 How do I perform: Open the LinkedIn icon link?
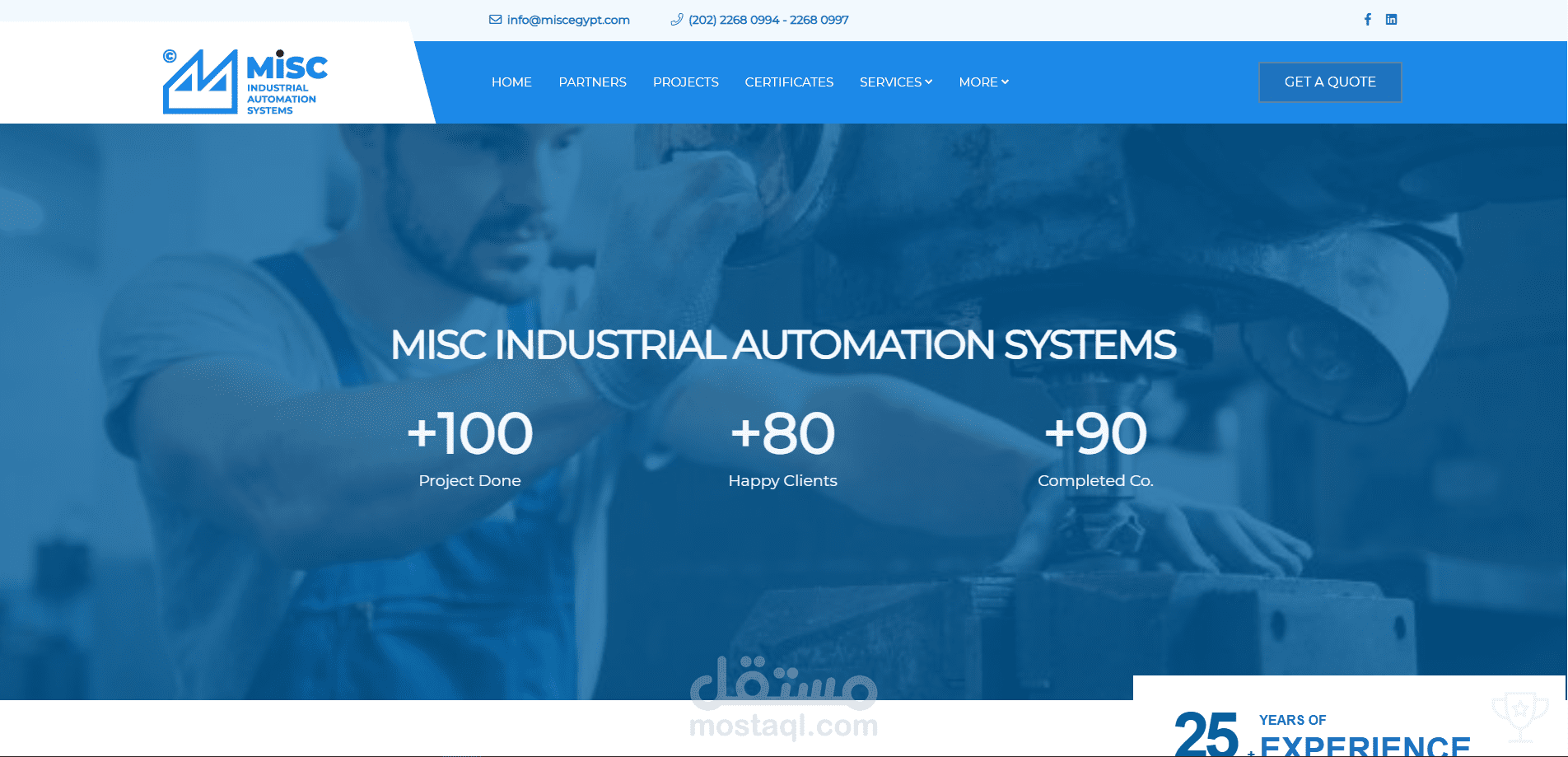click(x=1391, y=19)
